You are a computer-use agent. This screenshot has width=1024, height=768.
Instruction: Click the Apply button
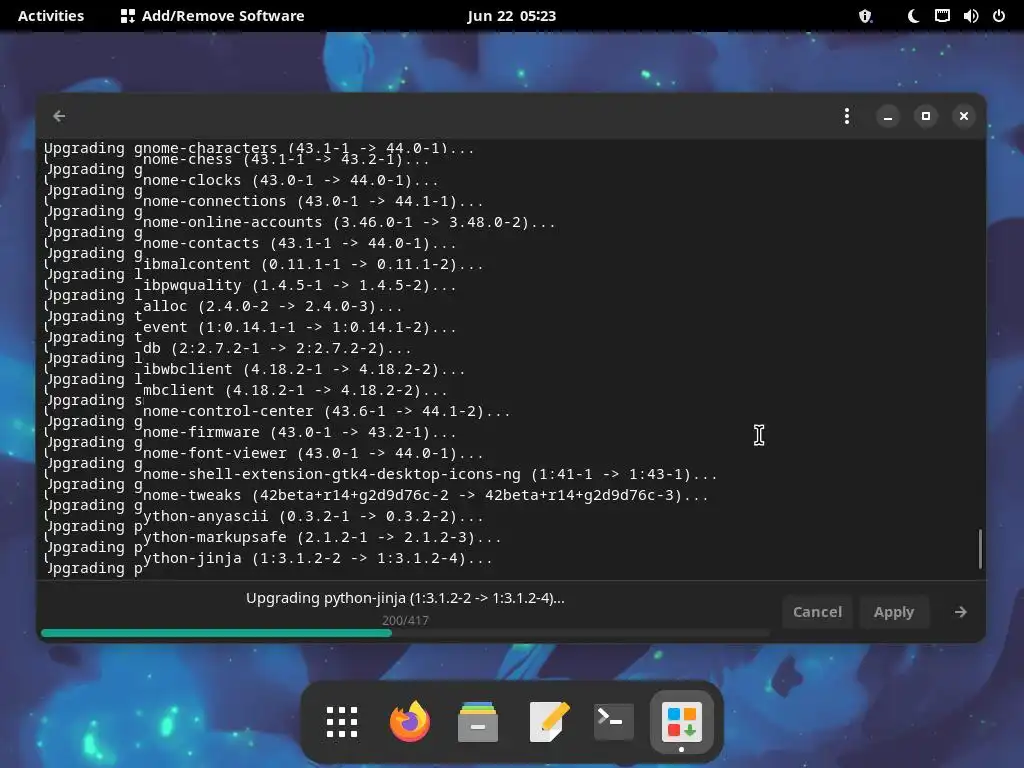[894, 612]
